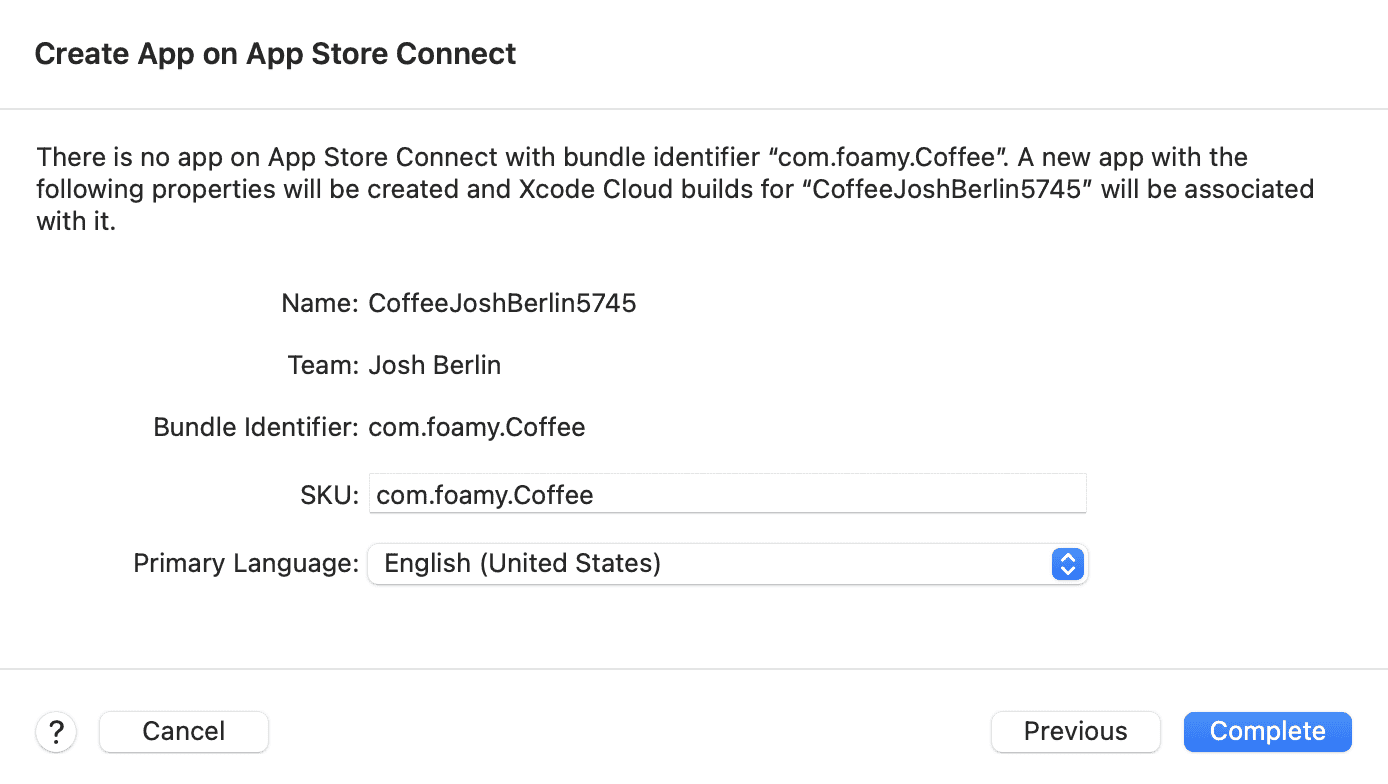Click the Complete button
Screen dimensions: 1388x784
(x=1267, y=731)
